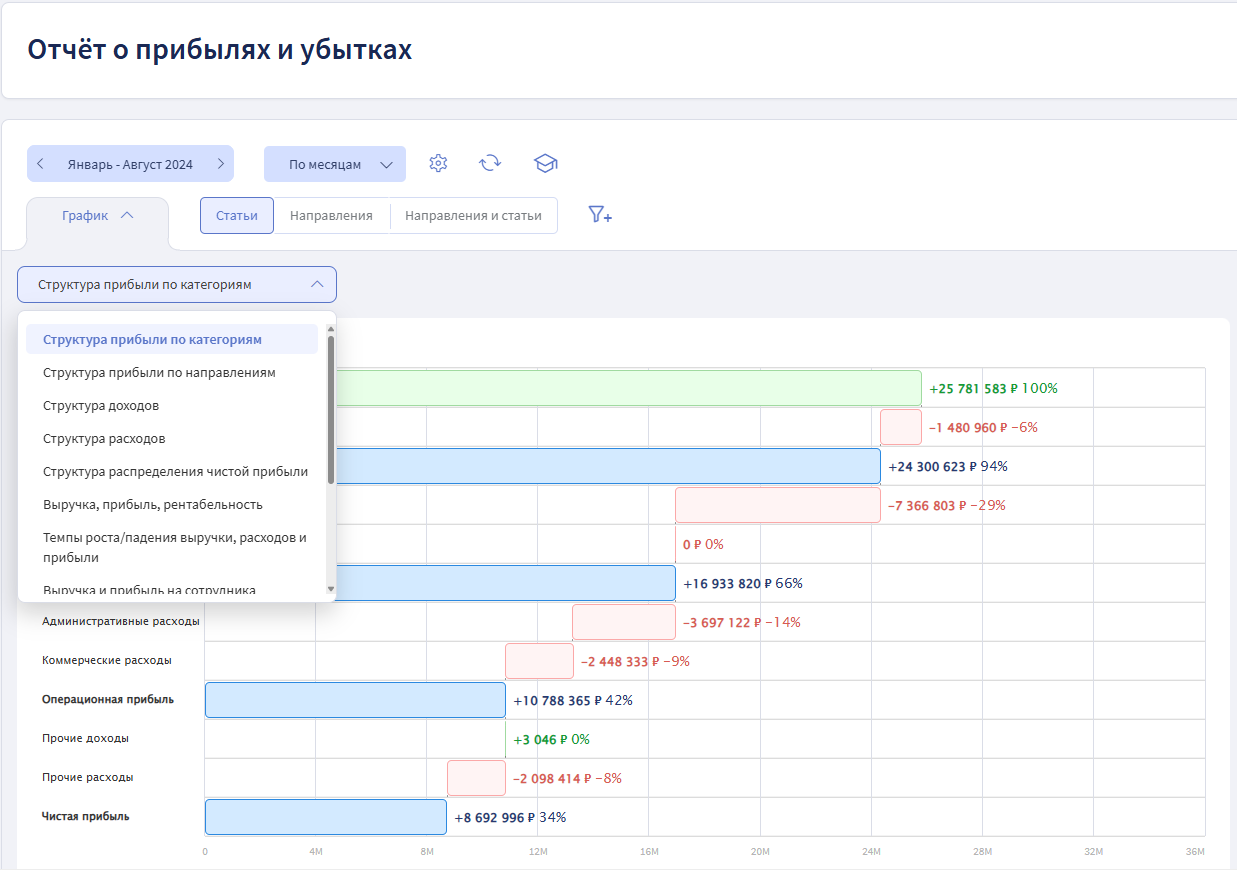Choose Структура расходов from list
The width and height of the screenshot is (1237, 870).
[104, 438]
